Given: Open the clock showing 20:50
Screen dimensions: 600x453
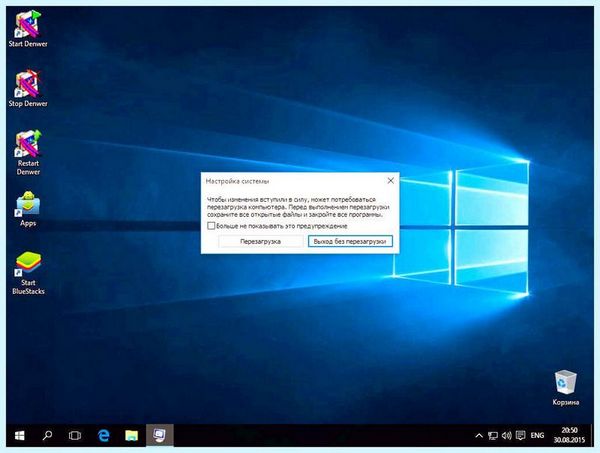Looking at the screenshot, I should [x=569, y=435].
